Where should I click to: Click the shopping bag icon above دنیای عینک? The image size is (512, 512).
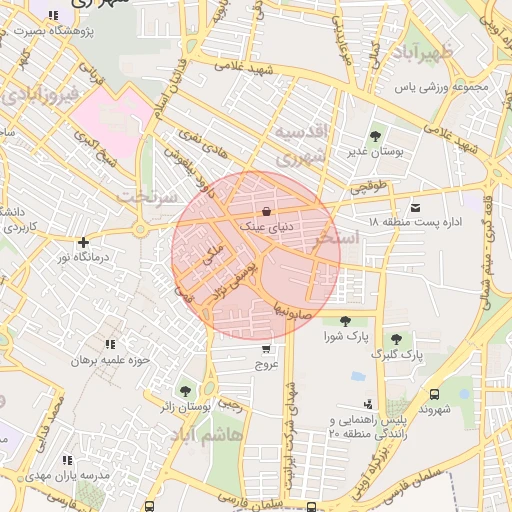point(266,211)
